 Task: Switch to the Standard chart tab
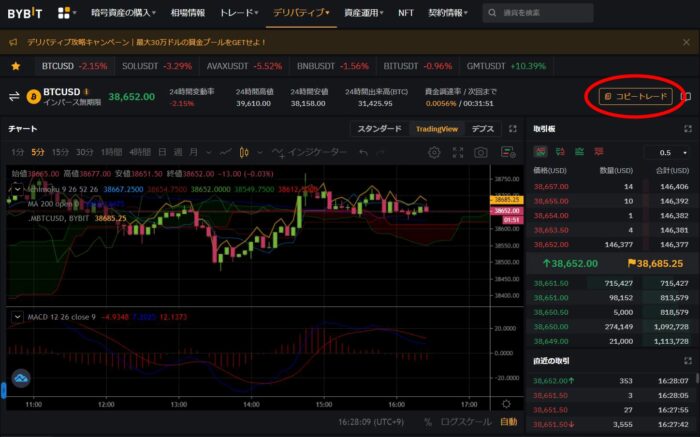(379, 129)
